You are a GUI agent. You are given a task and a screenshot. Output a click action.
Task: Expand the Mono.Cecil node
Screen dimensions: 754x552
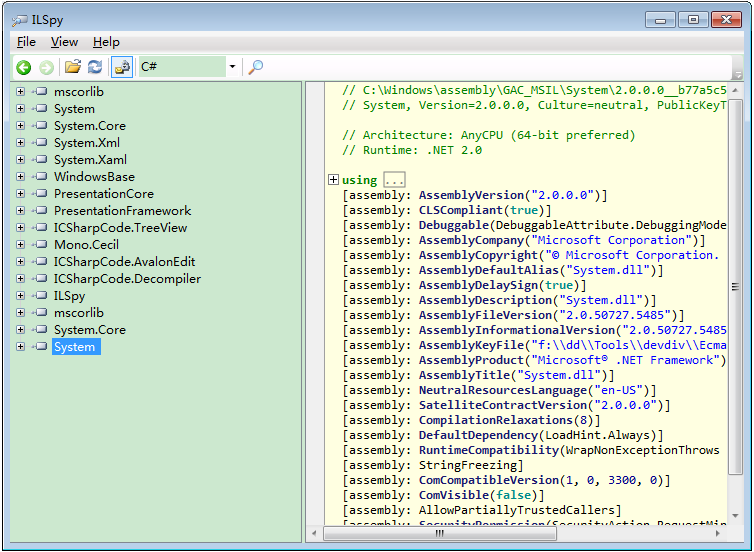point(20,244)
